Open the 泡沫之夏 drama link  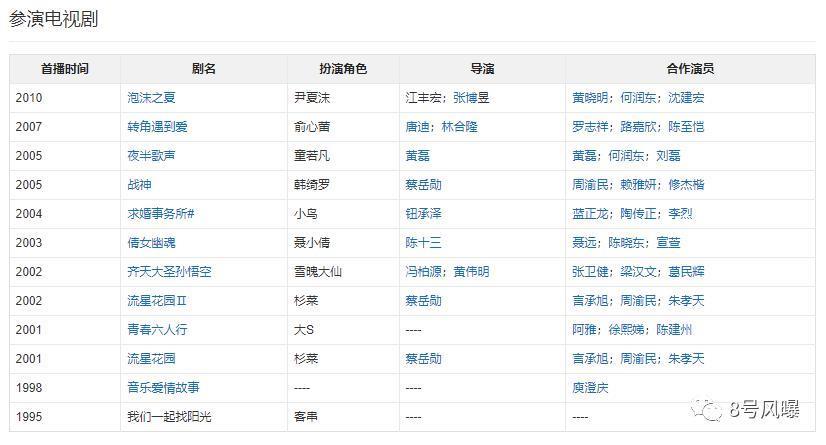(151, 97)
